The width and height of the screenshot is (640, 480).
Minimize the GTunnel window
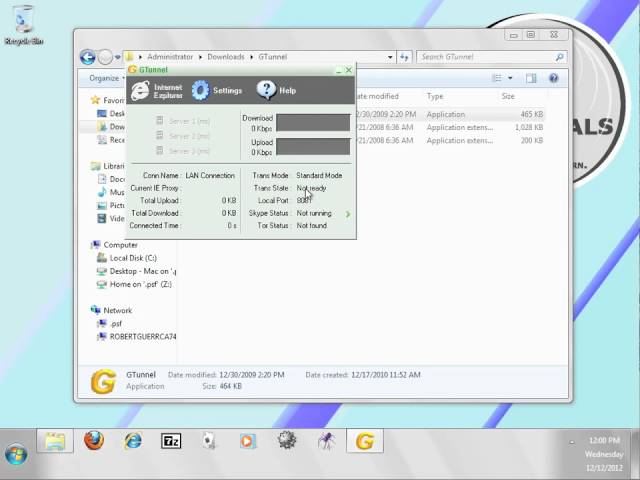point(339,70)
